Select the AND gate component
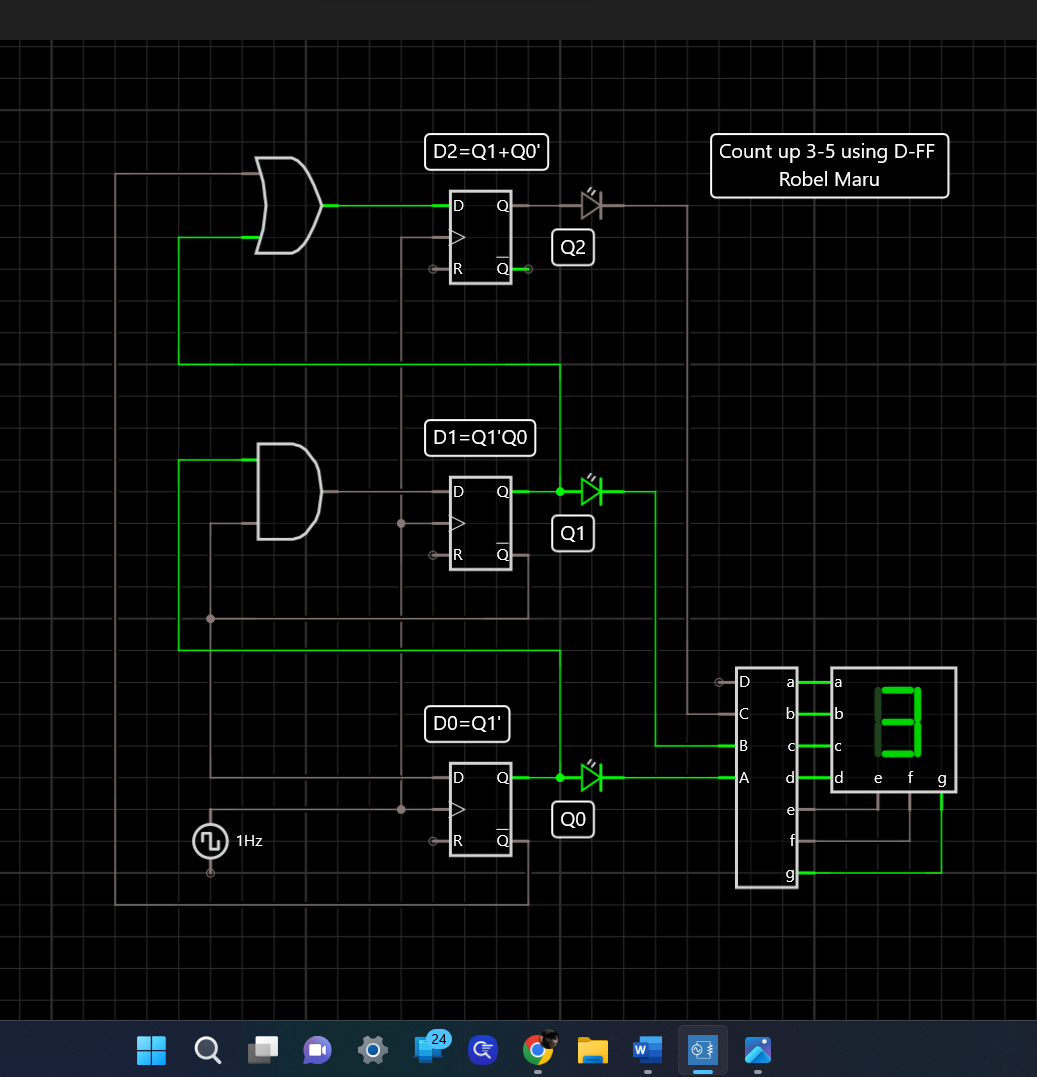This screenshot has height=1077, width=1037. coord(288,492)
